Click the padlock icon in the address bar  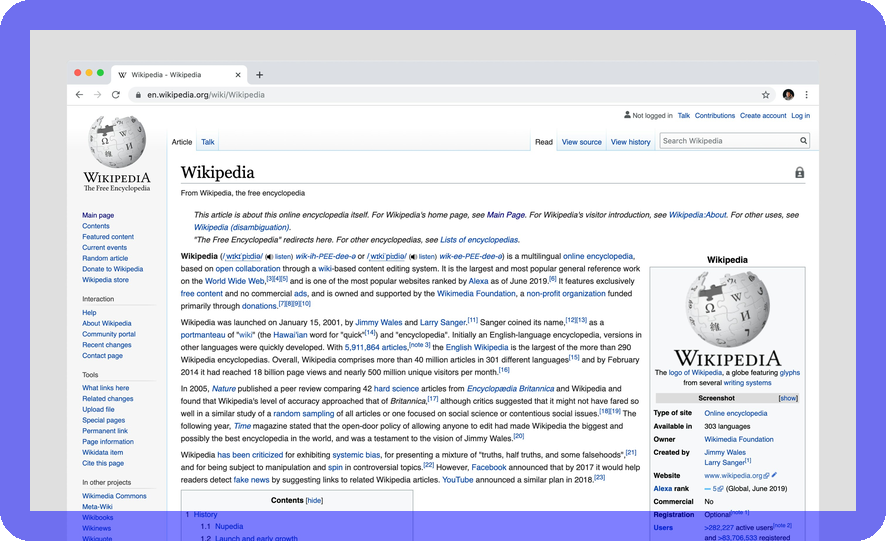(138, 95)
